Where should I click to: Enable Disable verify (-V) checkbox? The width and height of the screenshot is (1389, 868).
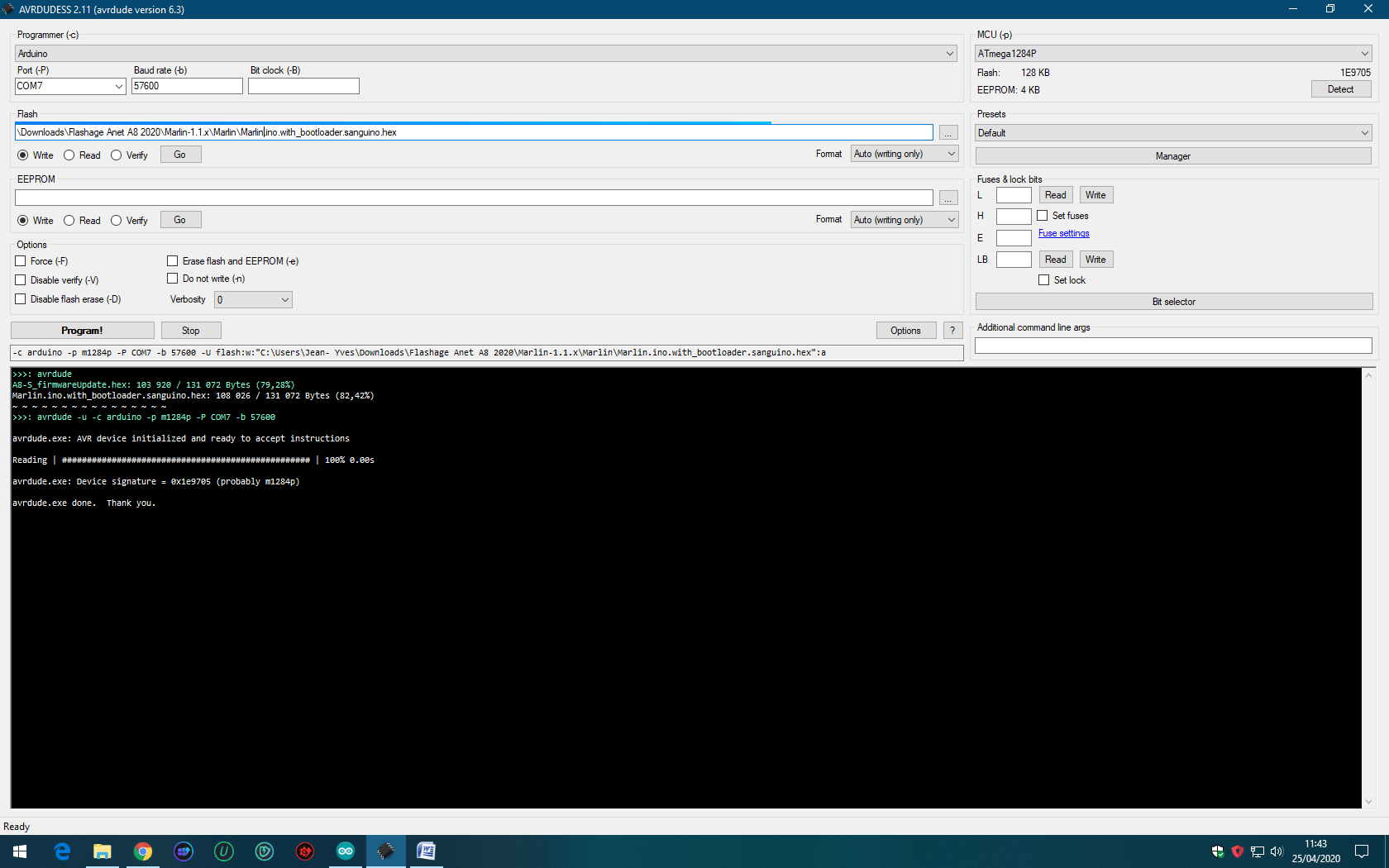pyautogui.click(x=21, y=280)
